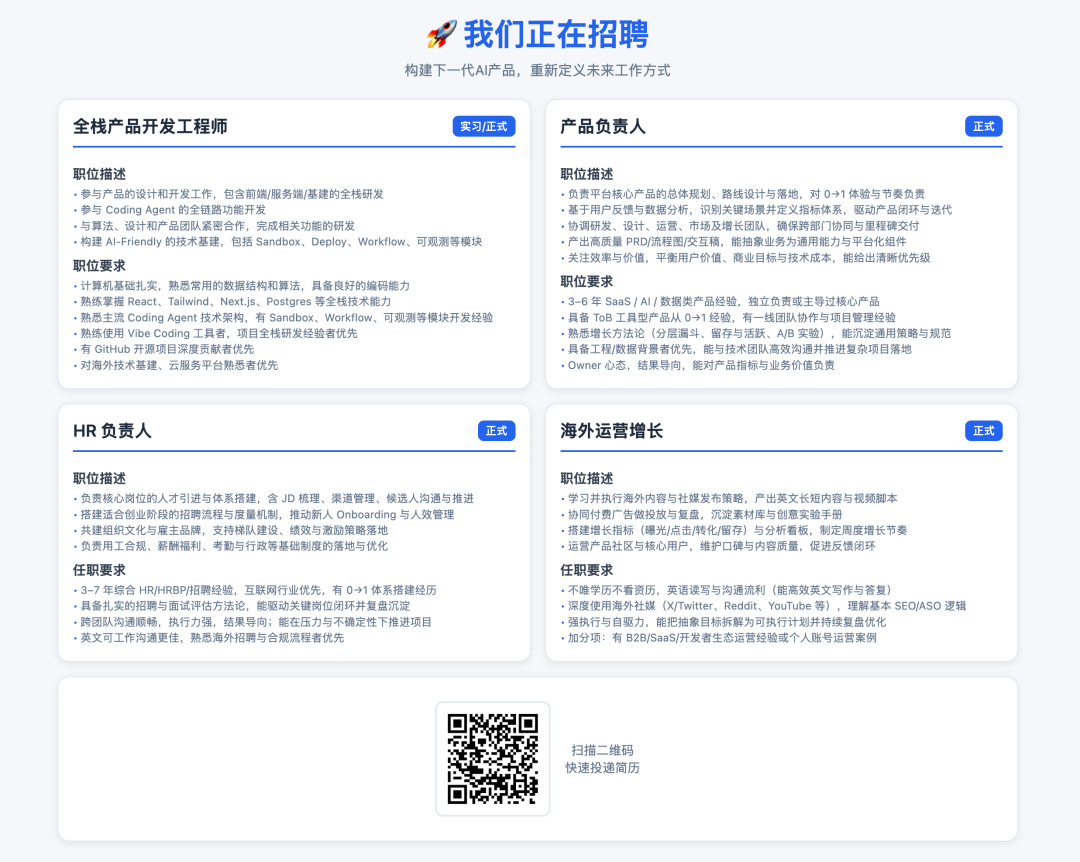Click the 全栈产品开发工程师 job title
The height and width of the screenshot is (862, 1080).
150,126
